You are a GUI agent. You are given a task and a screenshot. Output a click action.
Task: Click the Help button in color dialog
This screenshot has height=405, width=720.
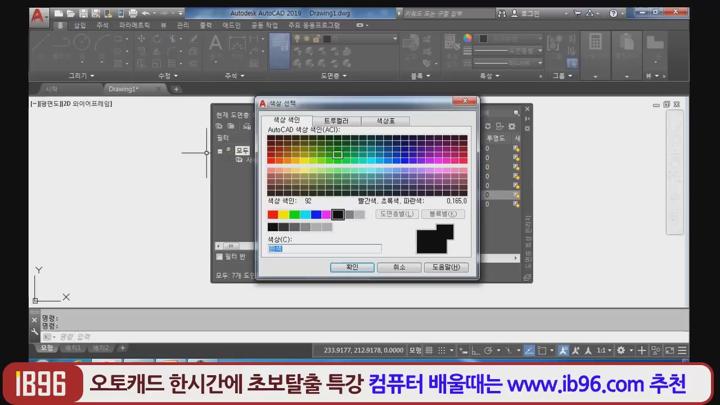click(x=446, y=267)
